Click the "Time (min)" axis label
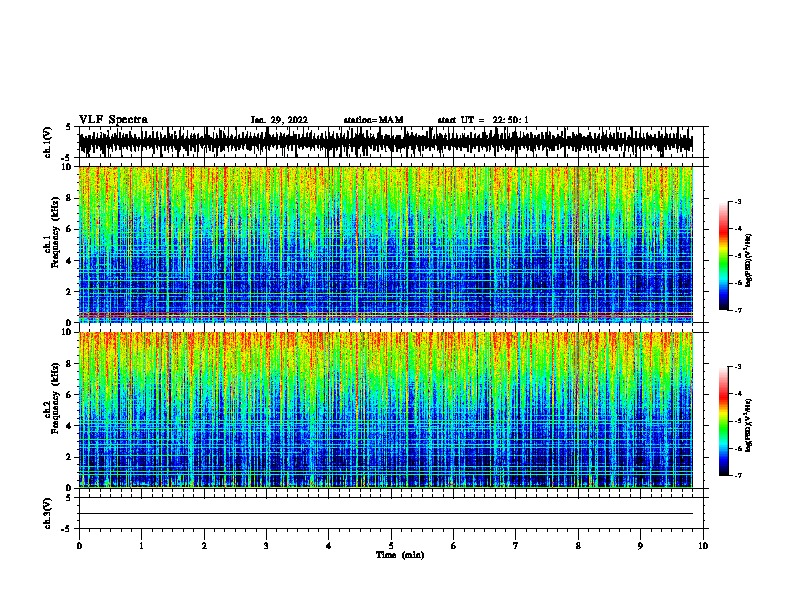Image resolution: width=792 pixels, height=612 pixels. (x=400, y=555)
